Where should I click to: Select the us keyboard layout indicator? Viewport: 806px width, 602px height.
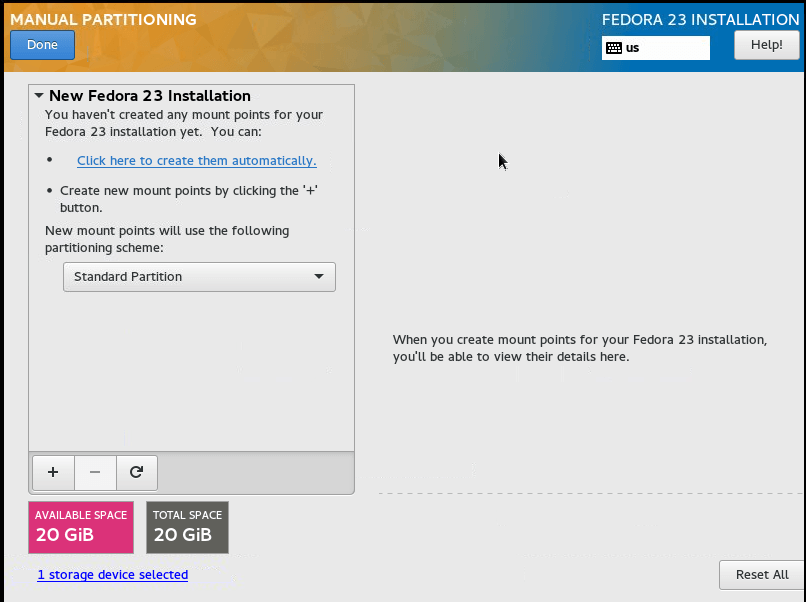(x=656, y=48)
